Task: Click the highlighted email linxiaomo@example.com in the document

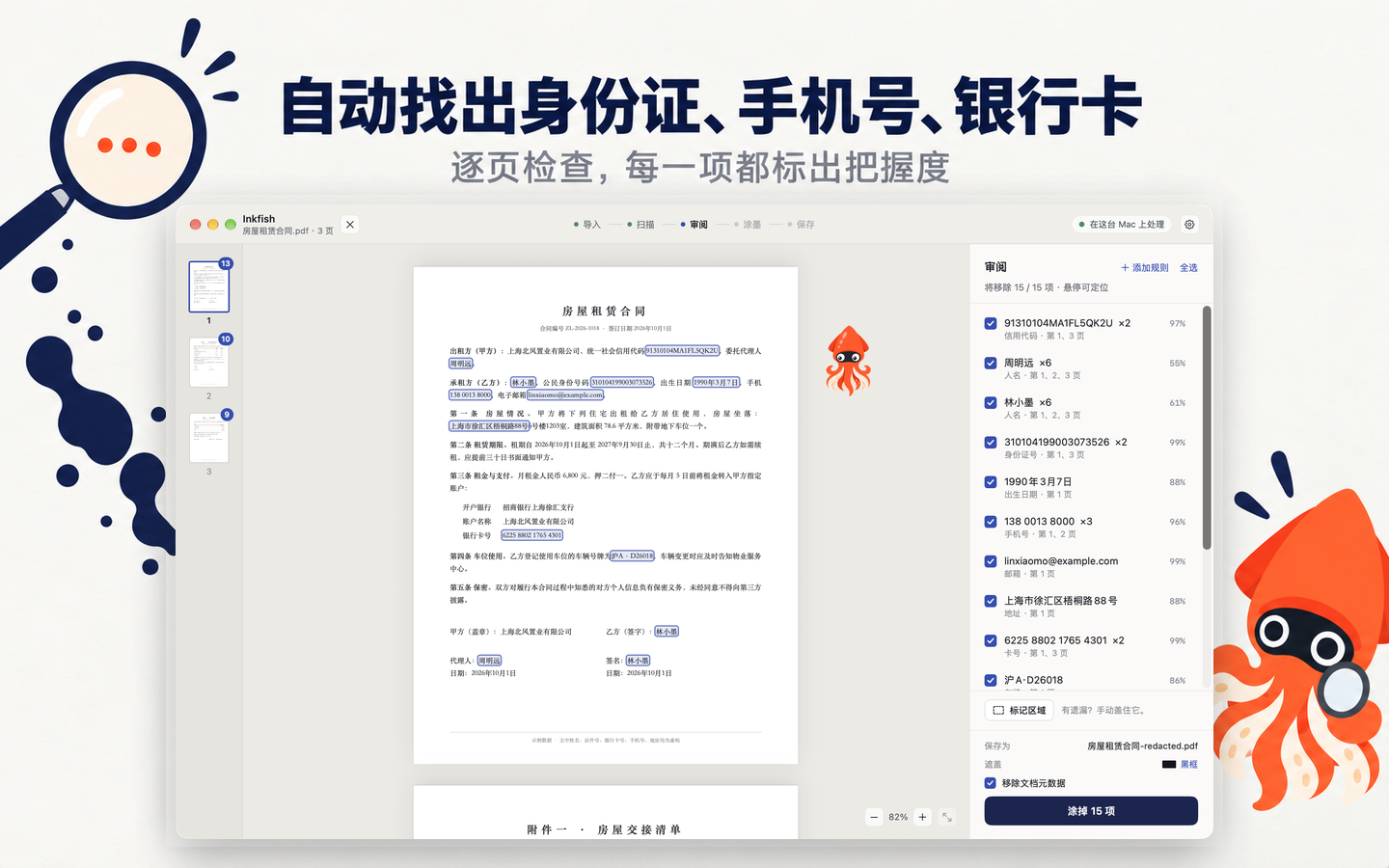Action: pos(565,395)
